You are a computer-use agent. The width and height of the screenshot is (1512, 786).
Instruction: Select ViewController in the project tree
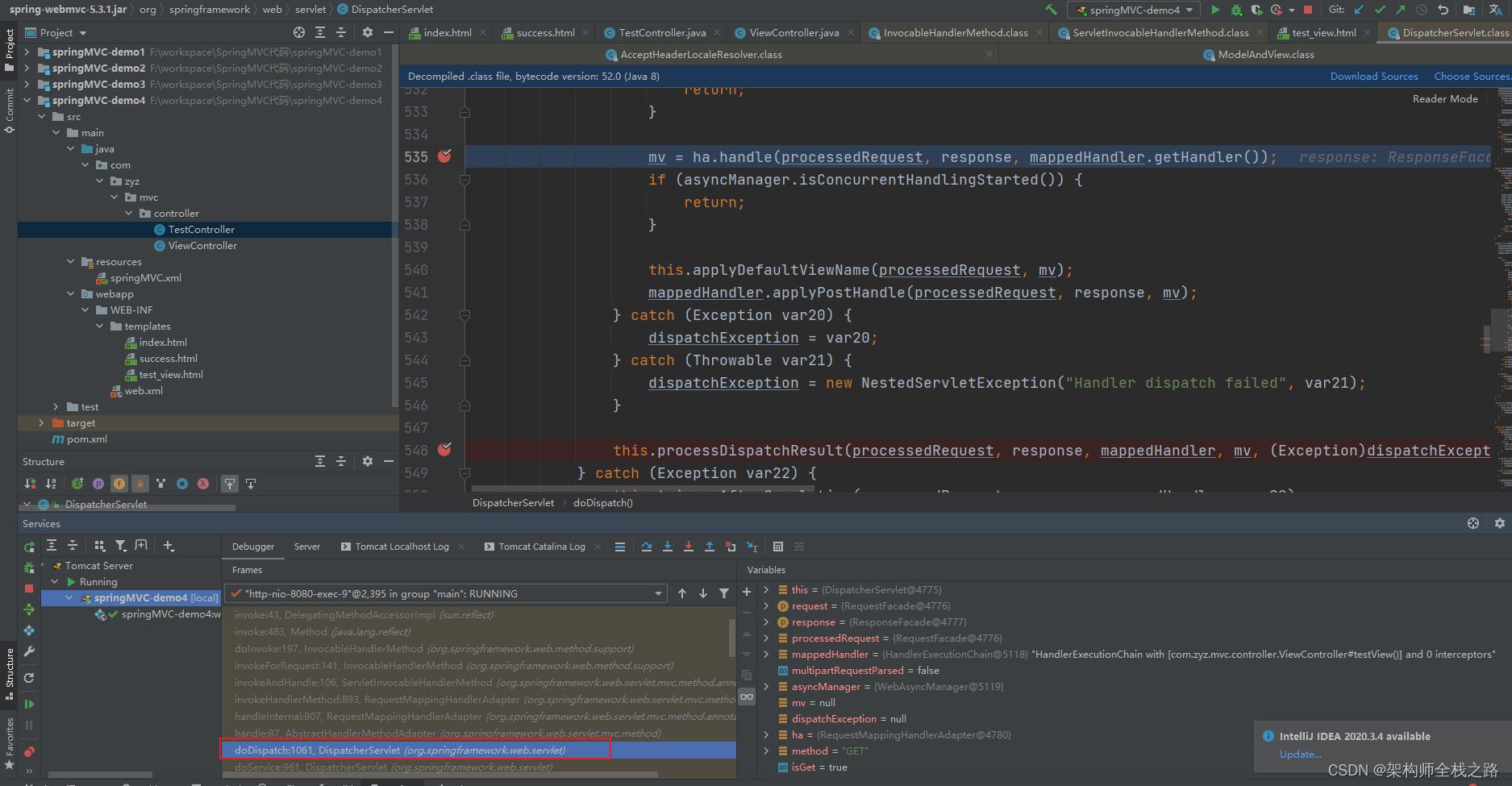202,245
